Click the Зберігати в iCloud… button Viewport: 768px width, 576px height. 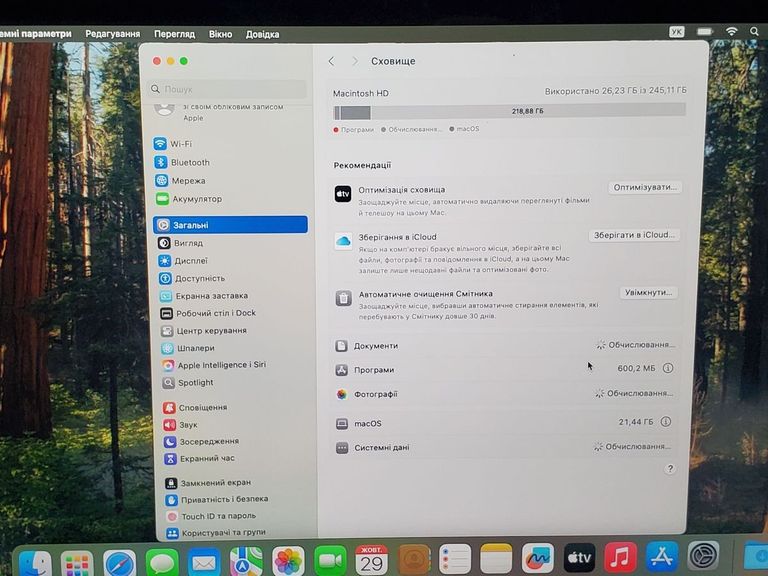pos(634,235)
